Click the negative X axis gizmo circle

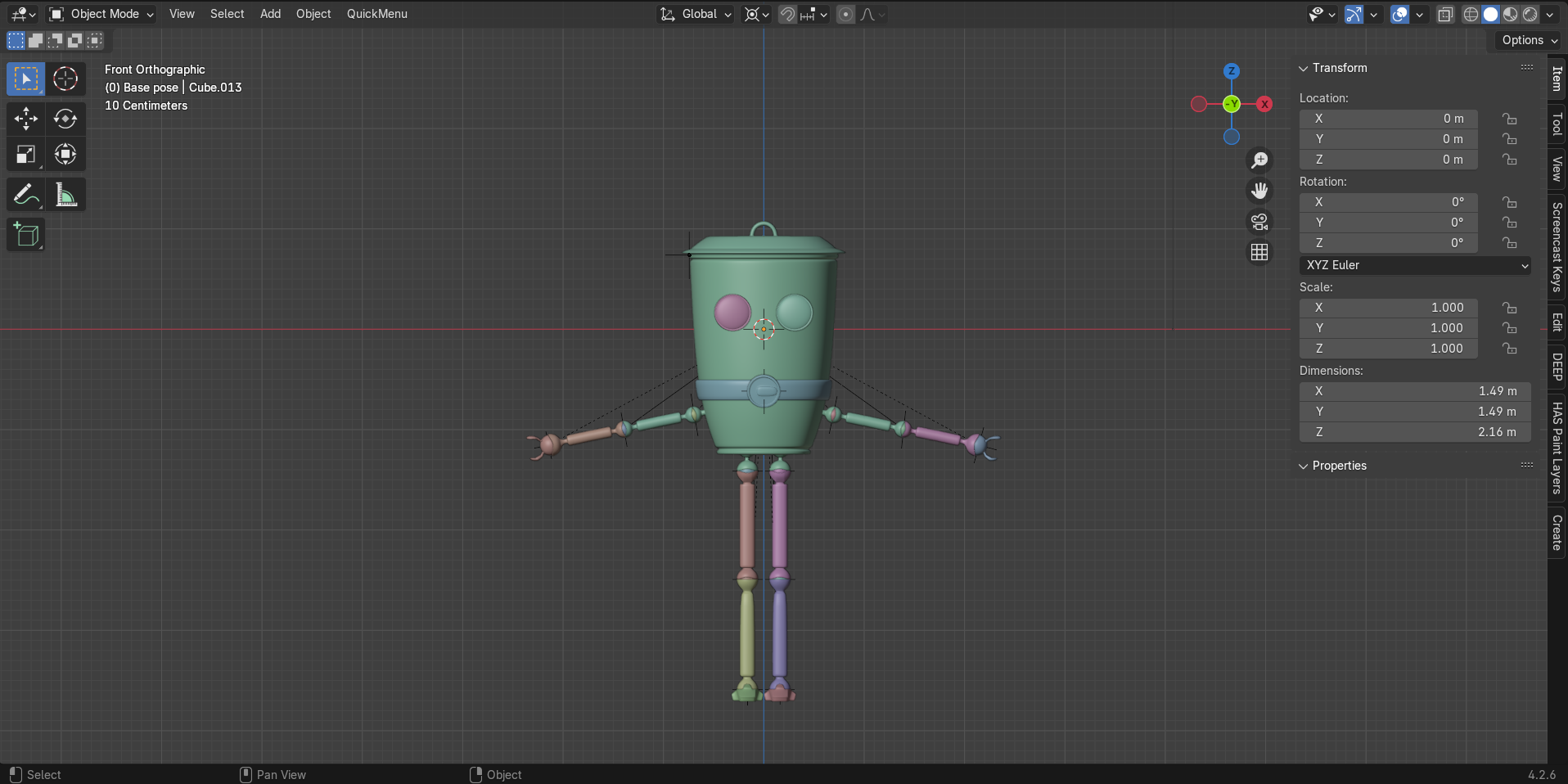(x=1199, y=104)
